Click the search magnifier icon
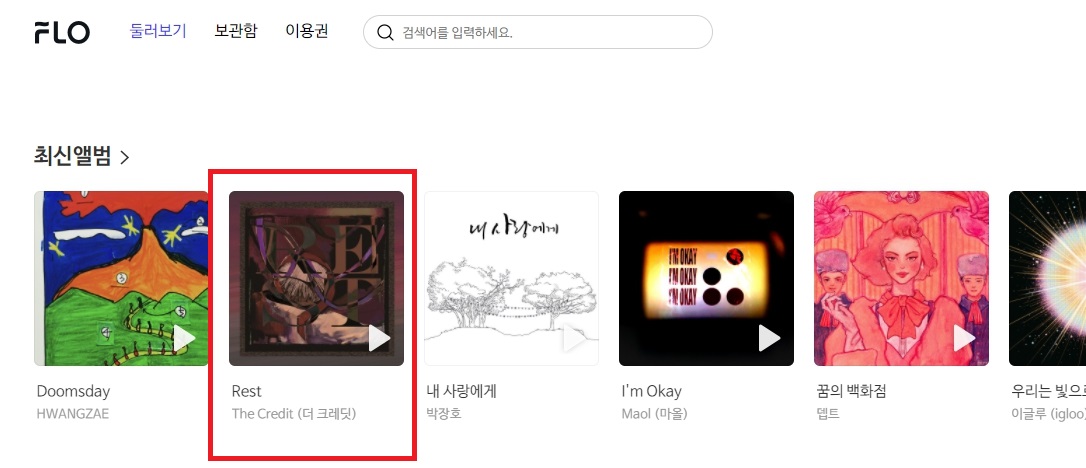 tap(385, 32)
